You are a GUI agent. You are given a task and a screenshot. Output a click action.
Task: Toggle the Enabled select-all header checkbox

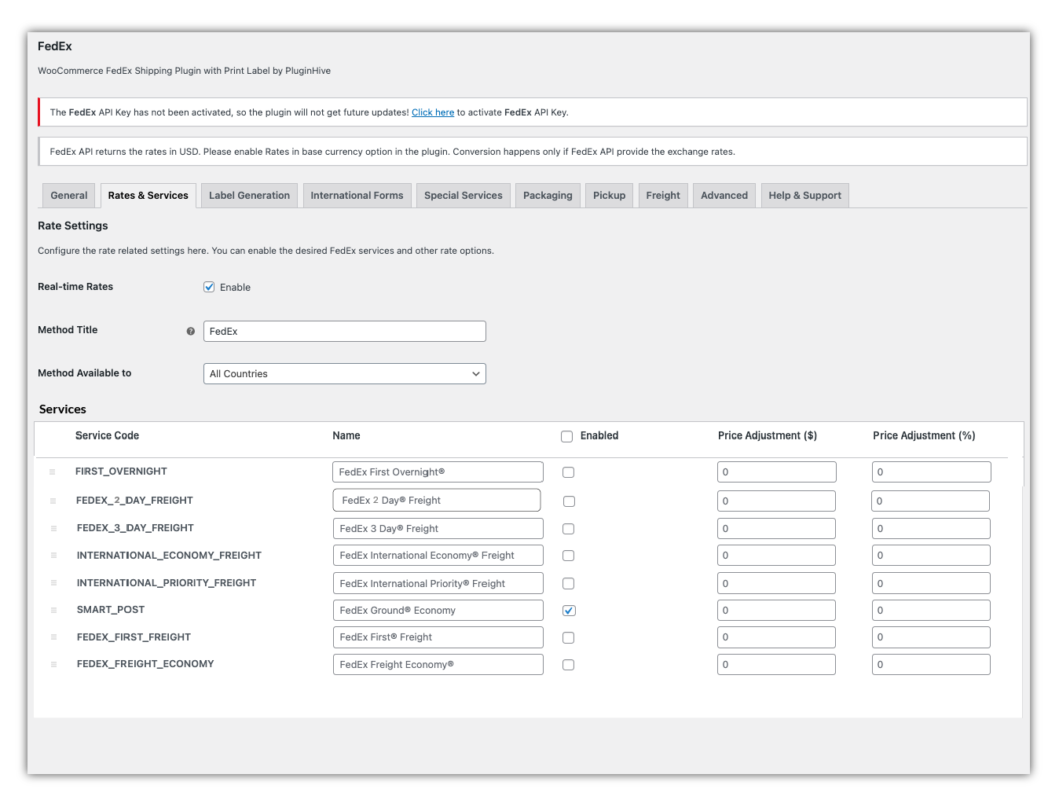click(x=567, y=436)
